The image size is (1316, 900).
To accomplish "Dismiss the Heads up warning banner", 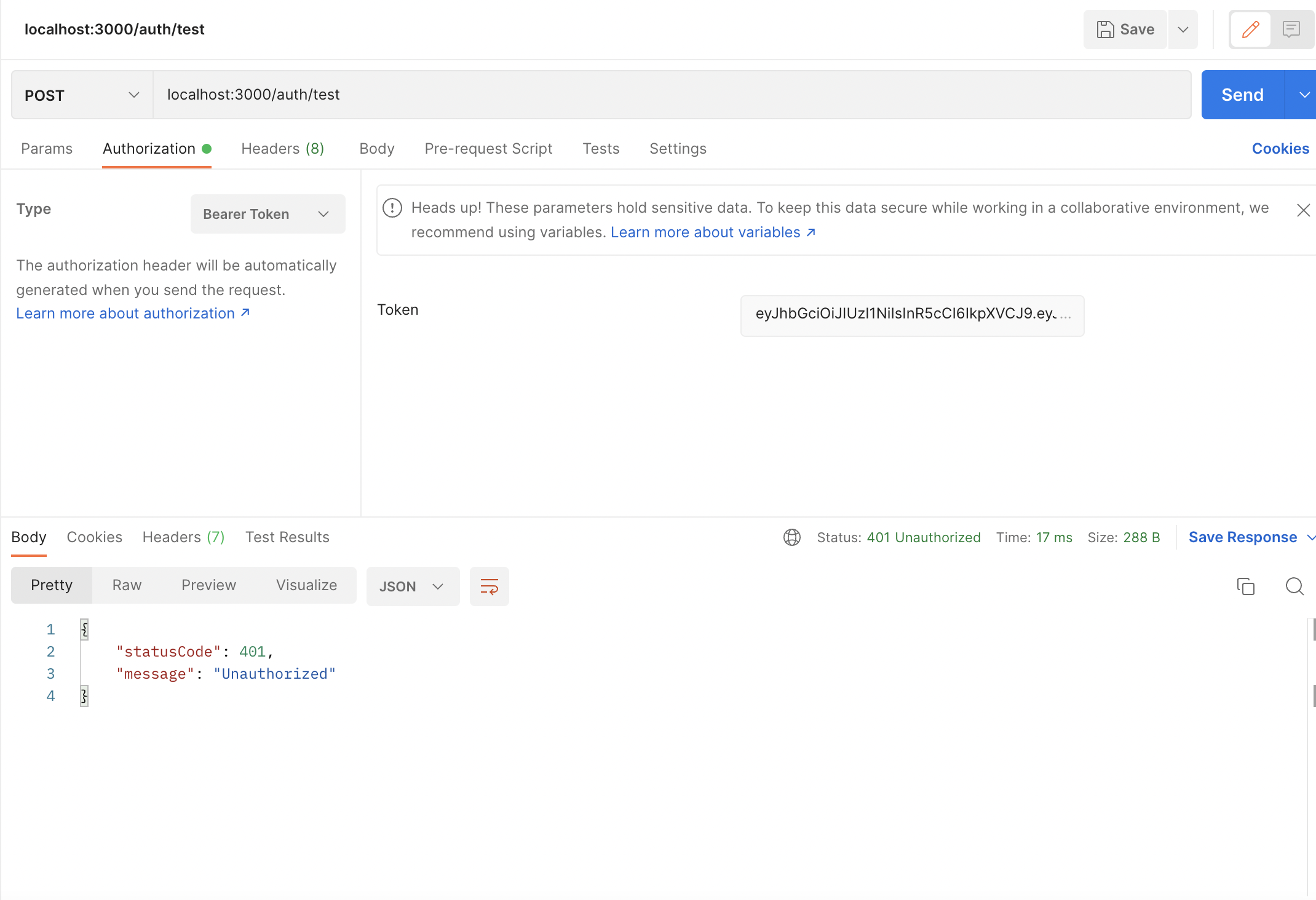I will tap(1303, 210).
